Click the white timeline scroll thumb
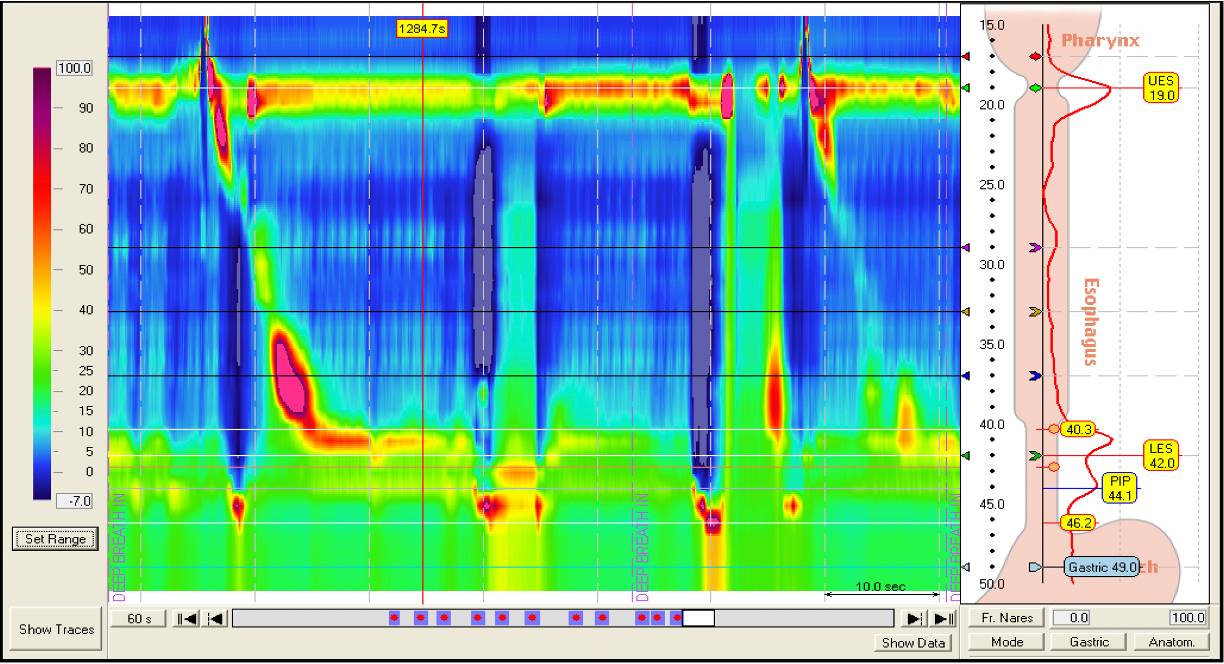This screenshot has height=664, width=1224. click(698, 619)
